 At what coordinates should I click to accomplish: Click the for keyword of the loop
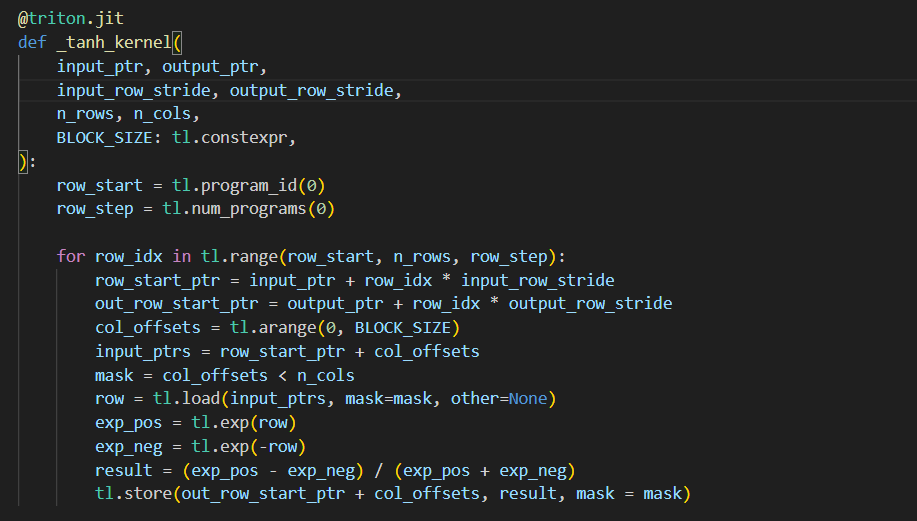pos(71,256)
